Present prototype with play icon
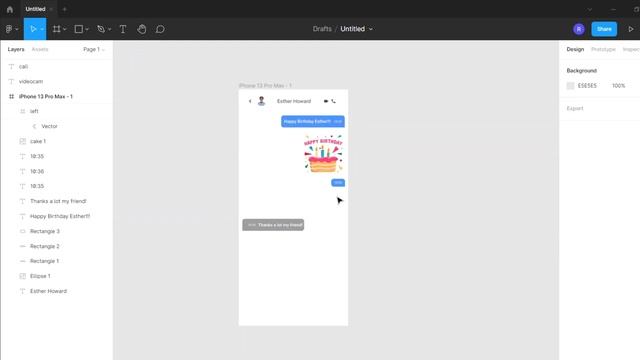 [631, 29]
